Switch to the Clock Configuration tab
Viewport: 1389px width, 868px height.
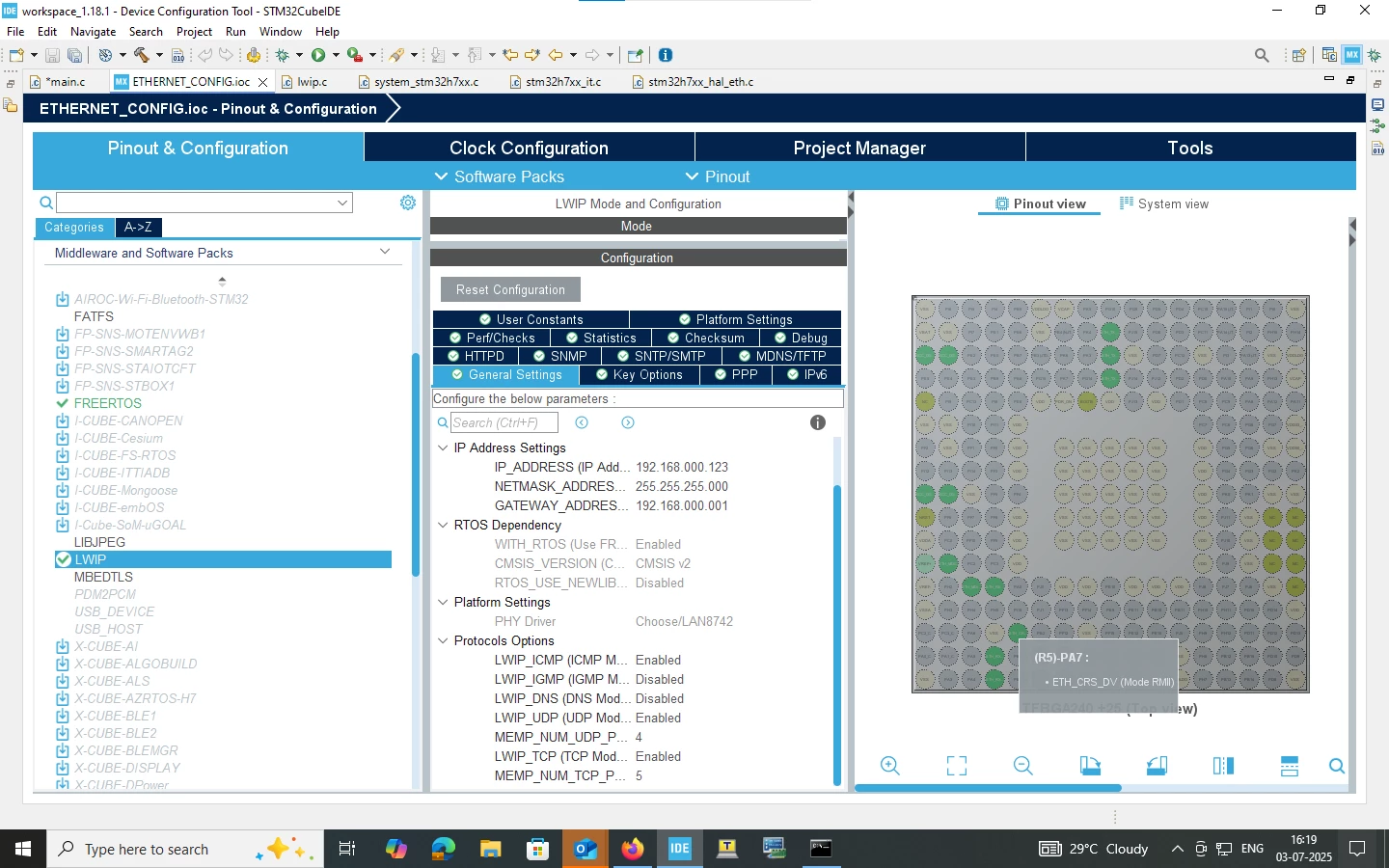pyautogui.click(x=529, y=148)
